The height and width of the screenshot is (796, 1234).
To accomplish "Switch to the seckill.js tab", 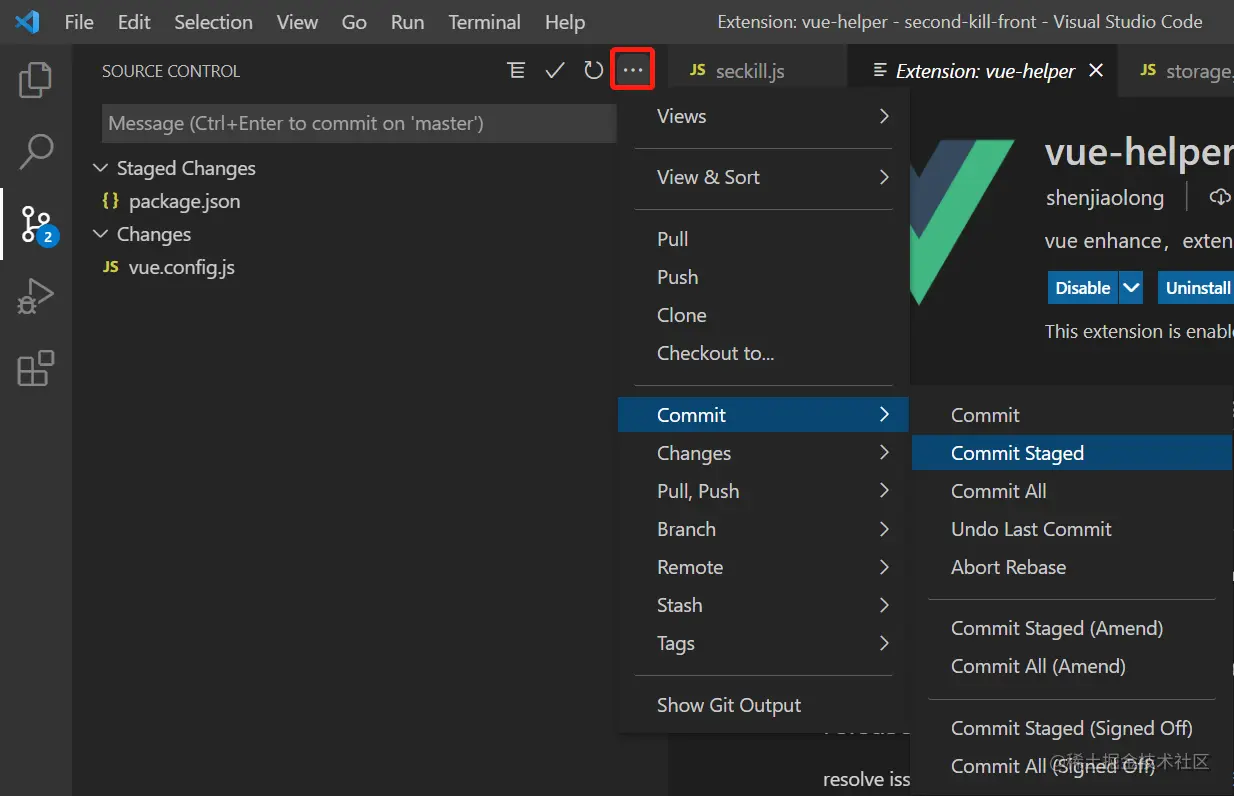I will pyautogui.click(x=757, y=70).
